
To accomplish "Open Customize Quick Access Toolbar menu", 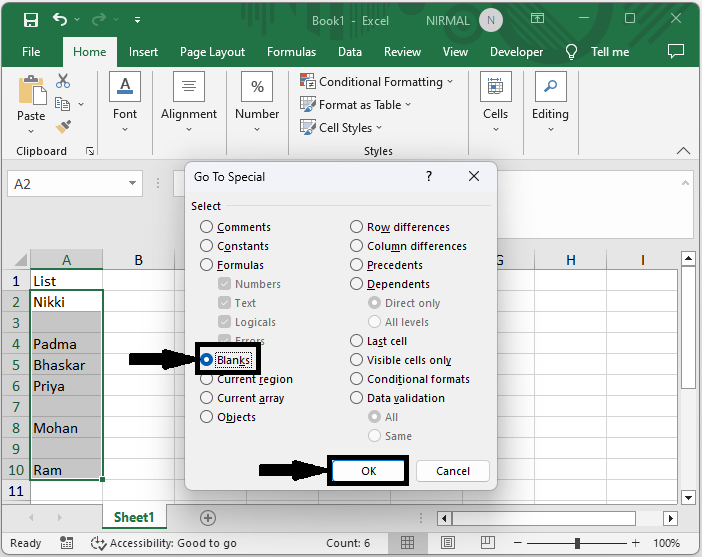I will tap(137, 20).
